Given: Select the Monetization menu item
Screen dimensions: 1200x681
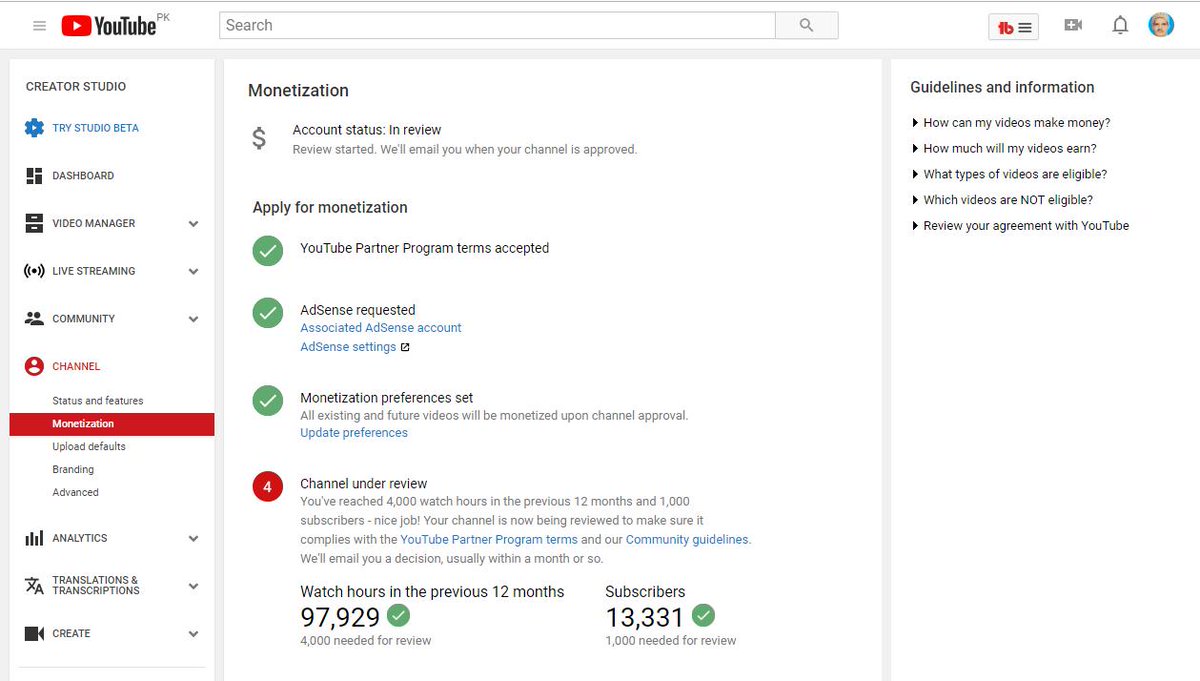Looking at the screenshot, I should click(x=112, y=424).
